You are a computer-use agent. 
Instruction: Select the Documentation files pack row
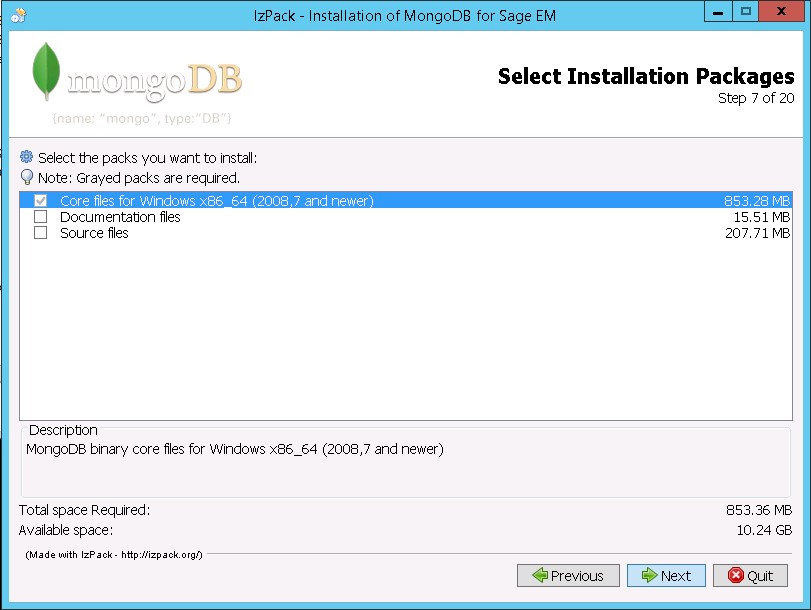(x=406, y=216)
